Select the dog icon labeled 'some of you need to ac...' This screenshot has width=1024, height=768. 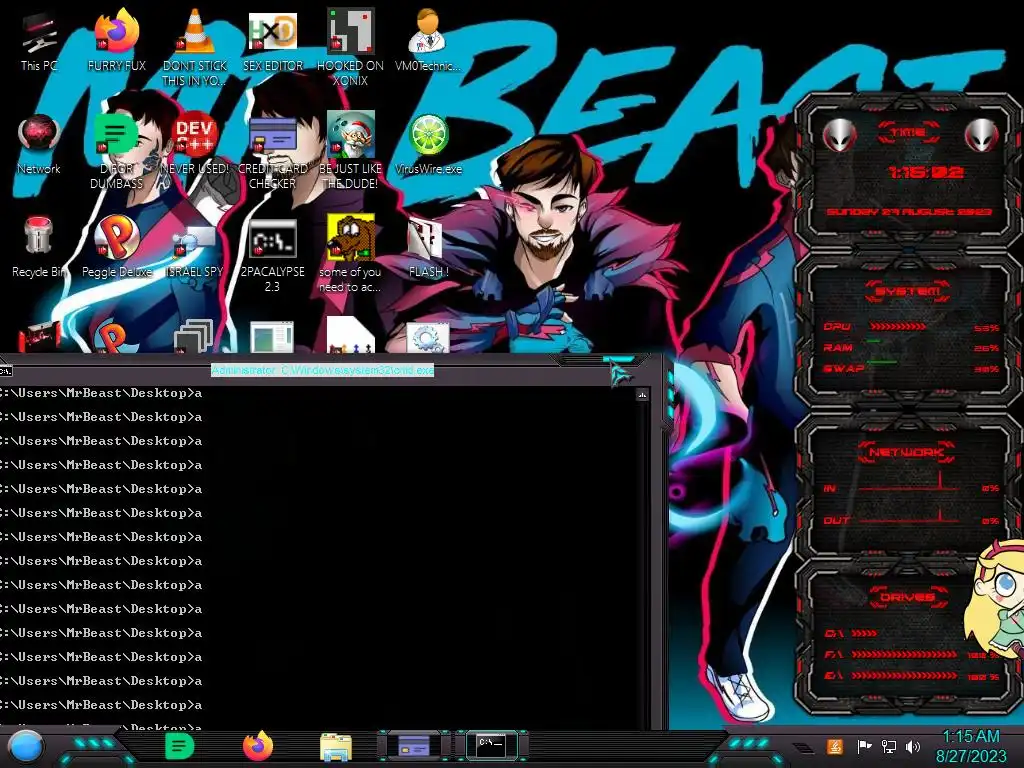350,253
